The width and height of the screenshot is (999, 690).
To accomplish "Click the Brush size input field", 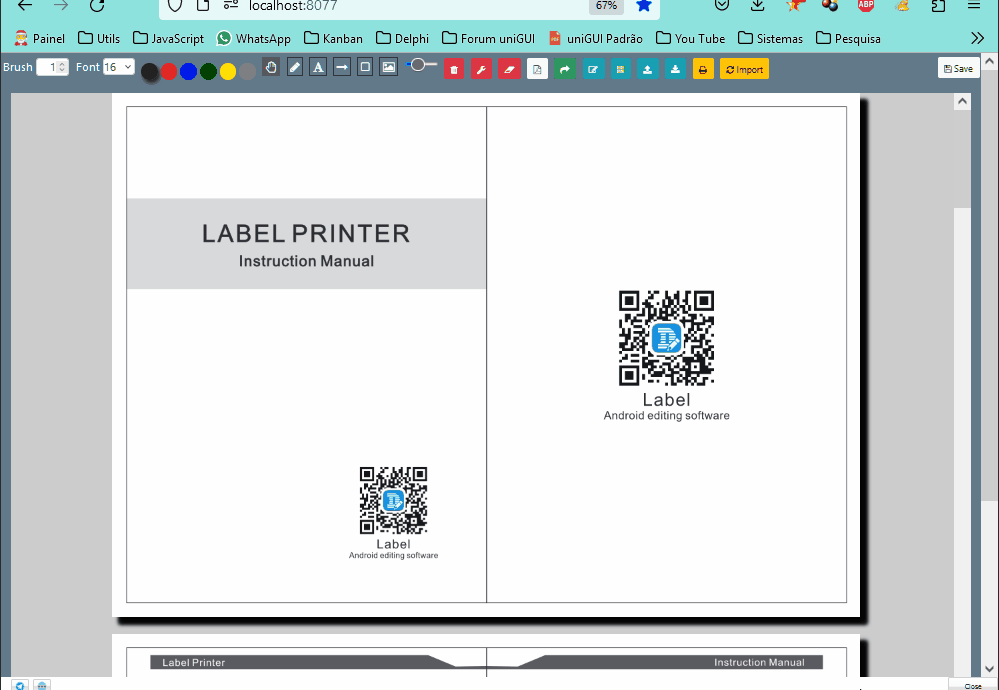I will [52, 67].
